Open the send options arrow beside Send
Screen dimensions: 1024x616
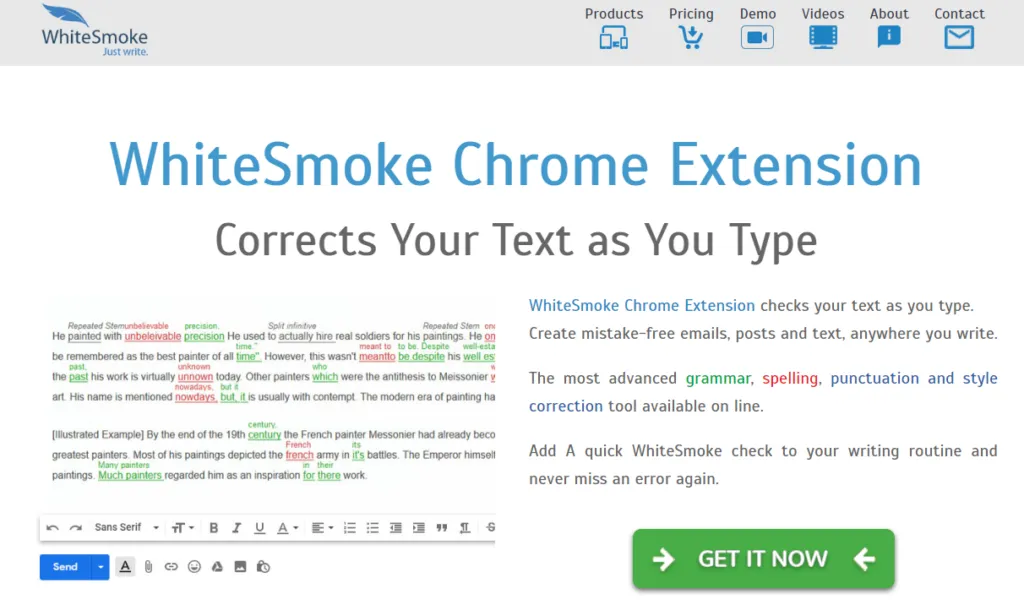(x=100, y=567)
